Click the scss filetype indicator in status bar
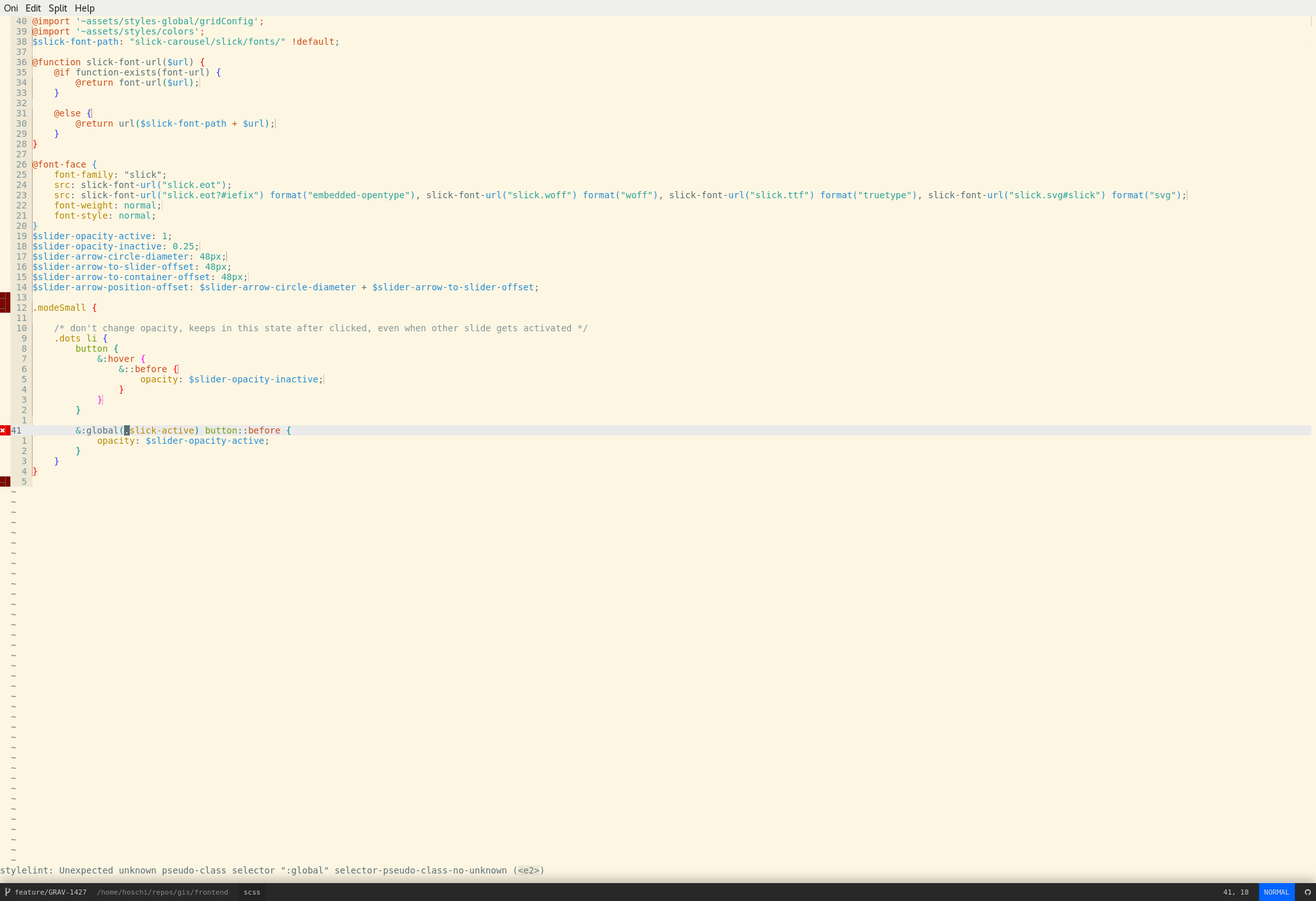The width and height of the screenshot is (1316, 901). click(x=251, y=892)
